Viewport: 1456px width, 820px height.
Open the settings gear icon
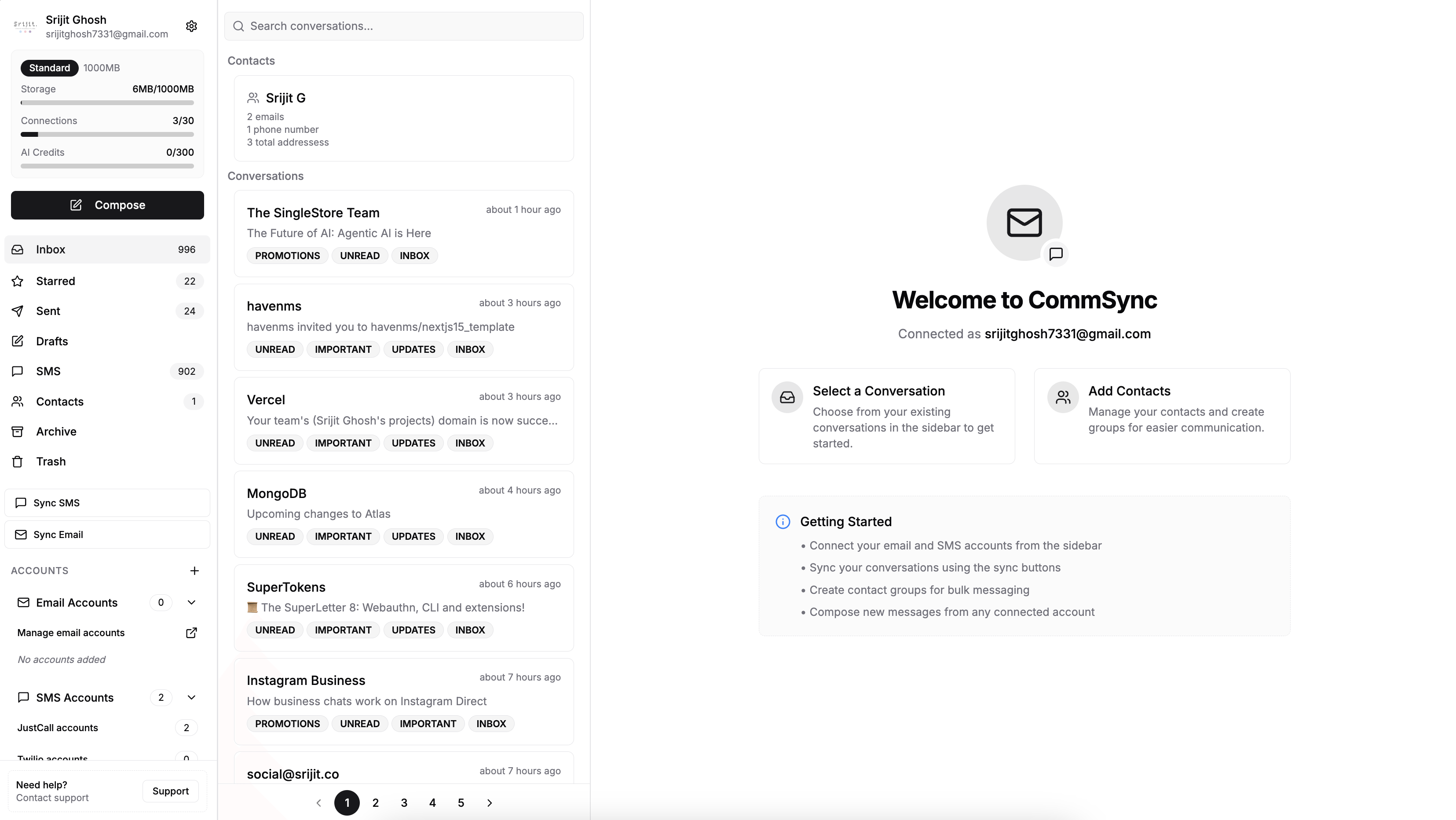(x=191, y=26)
